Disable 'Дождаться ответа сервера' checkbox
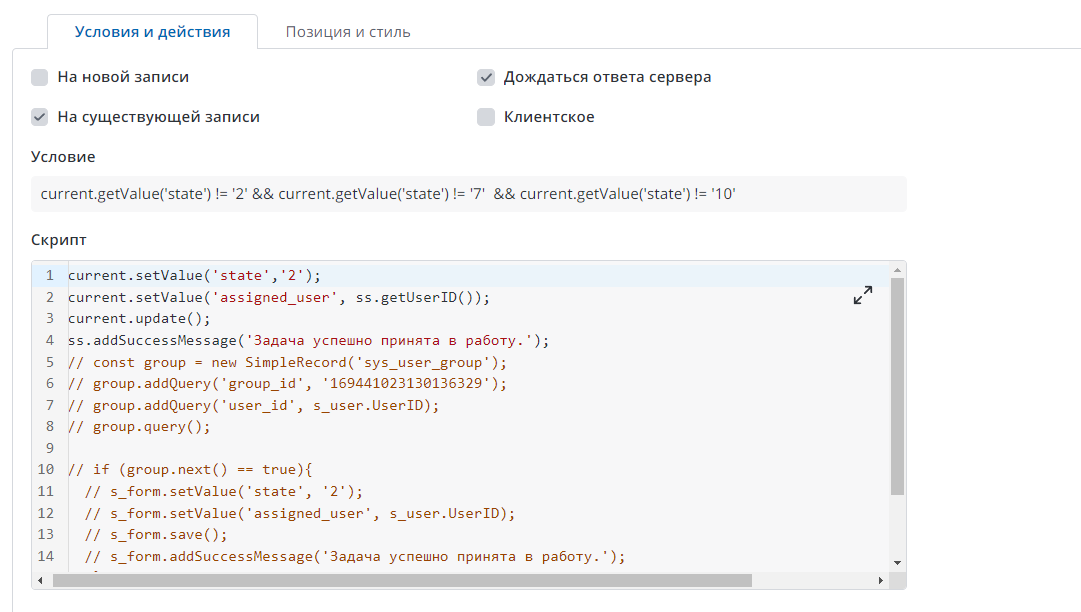1081x612 pixels. tap(486, 77)
